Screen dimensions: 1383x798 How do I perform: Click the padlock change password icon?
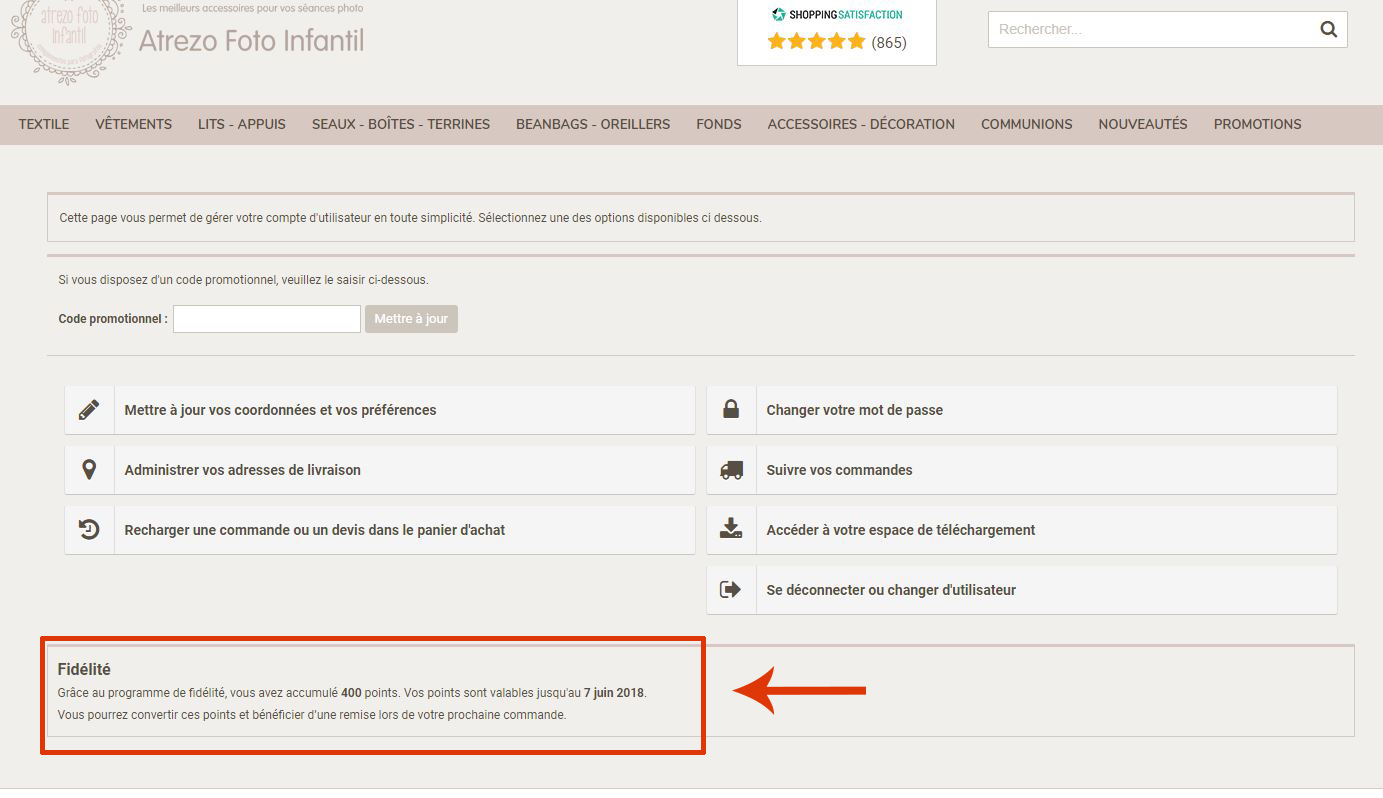pyautogui.click(x=731, y=410)
